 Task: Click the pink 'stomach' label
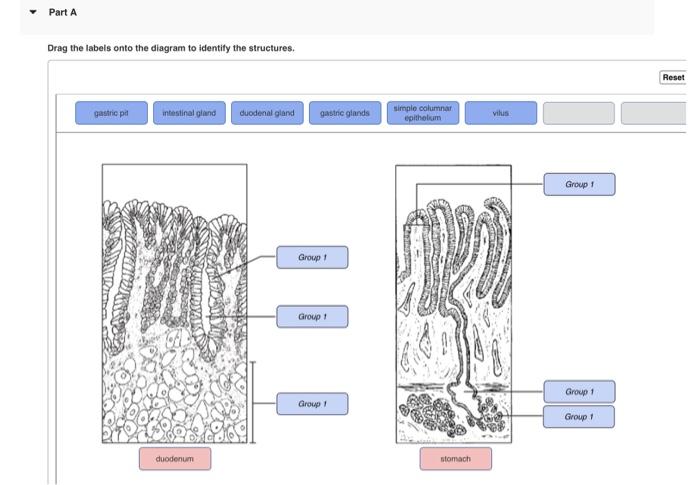[x=455, y=459]
